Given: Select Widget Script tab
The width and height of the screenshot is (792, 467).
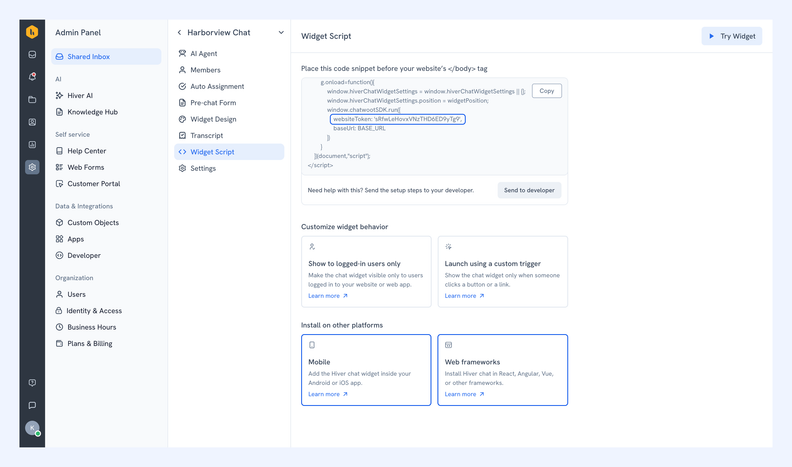Looking at the screenshot, I should 229,152.
